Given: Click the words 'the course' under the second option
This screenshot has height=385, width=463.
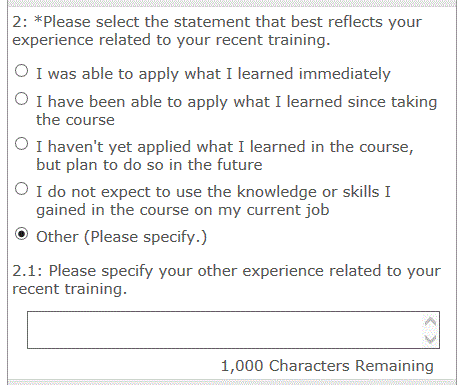Looking at the screenshot, I should (x=75, y=120).
